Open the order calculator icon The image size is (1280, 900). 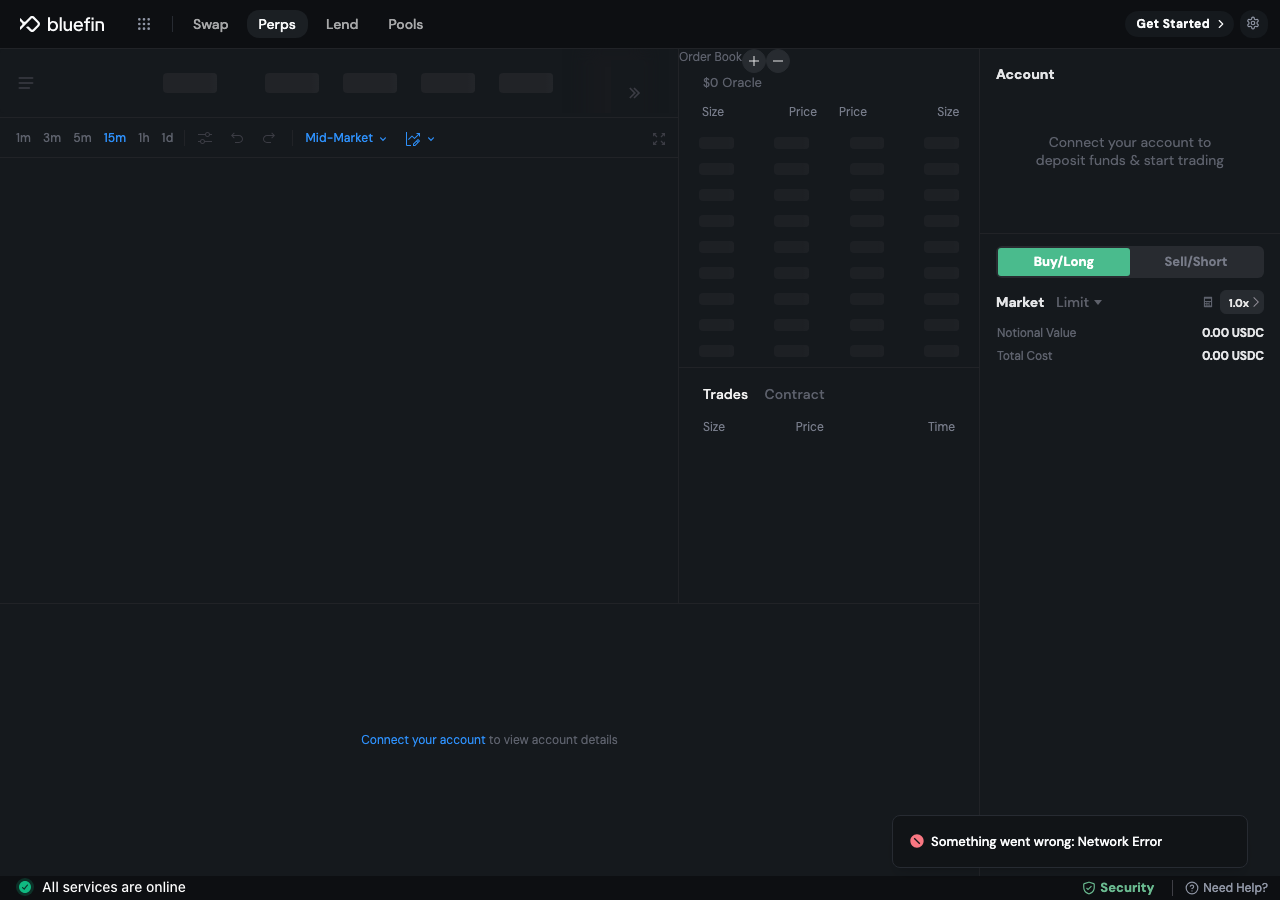1208,302
